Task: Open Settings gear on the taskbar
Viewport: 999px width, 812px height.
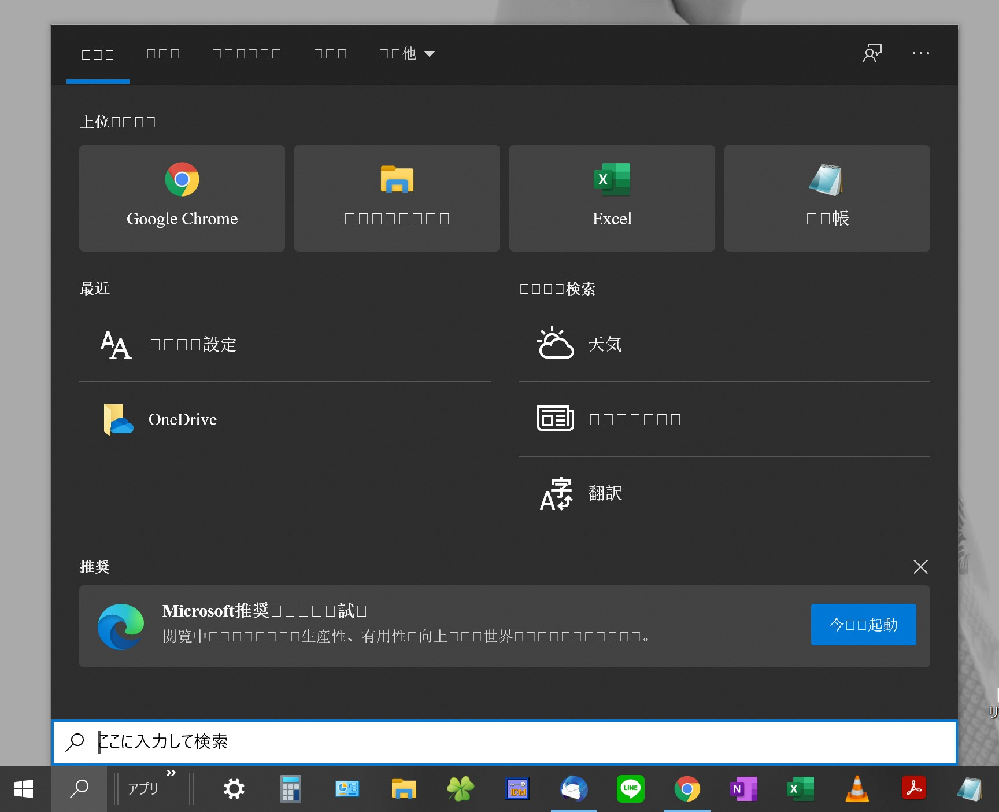Action: click(x=234, y=789)
